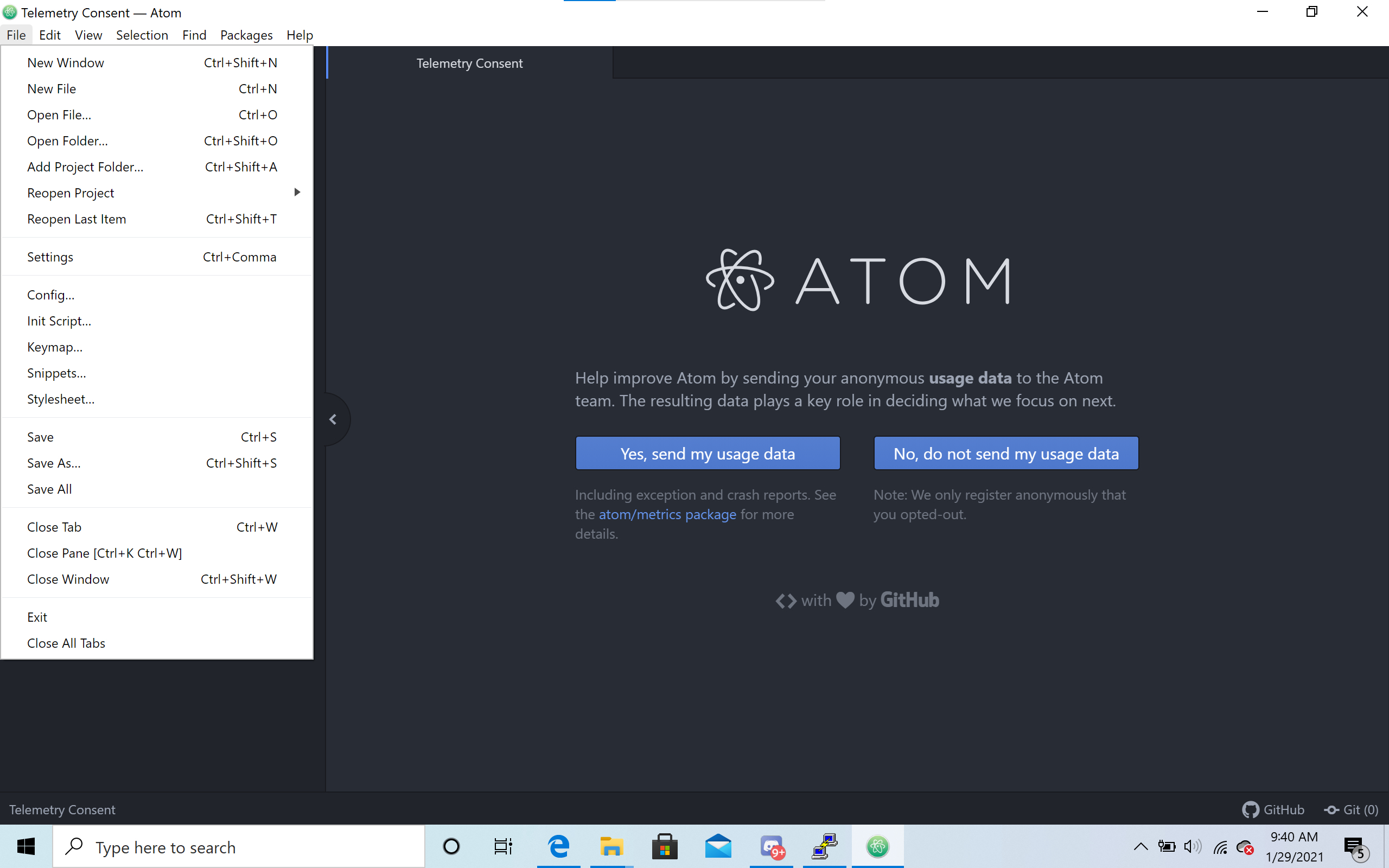Expand Reopen Project submenu arrow
This screenshot has width=1389, height=868.
(297, 192)
